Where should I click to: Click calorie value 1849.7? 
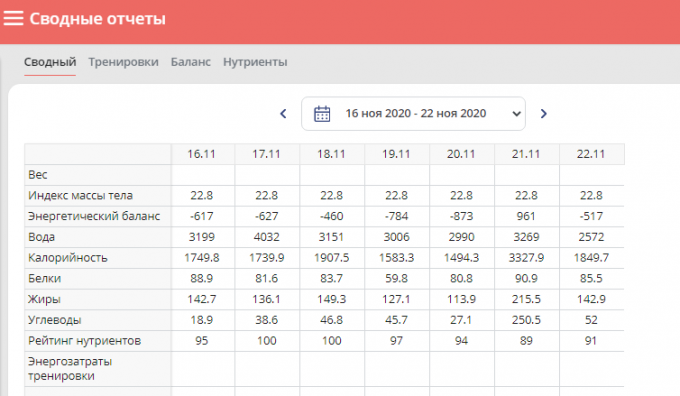point(591,258)
